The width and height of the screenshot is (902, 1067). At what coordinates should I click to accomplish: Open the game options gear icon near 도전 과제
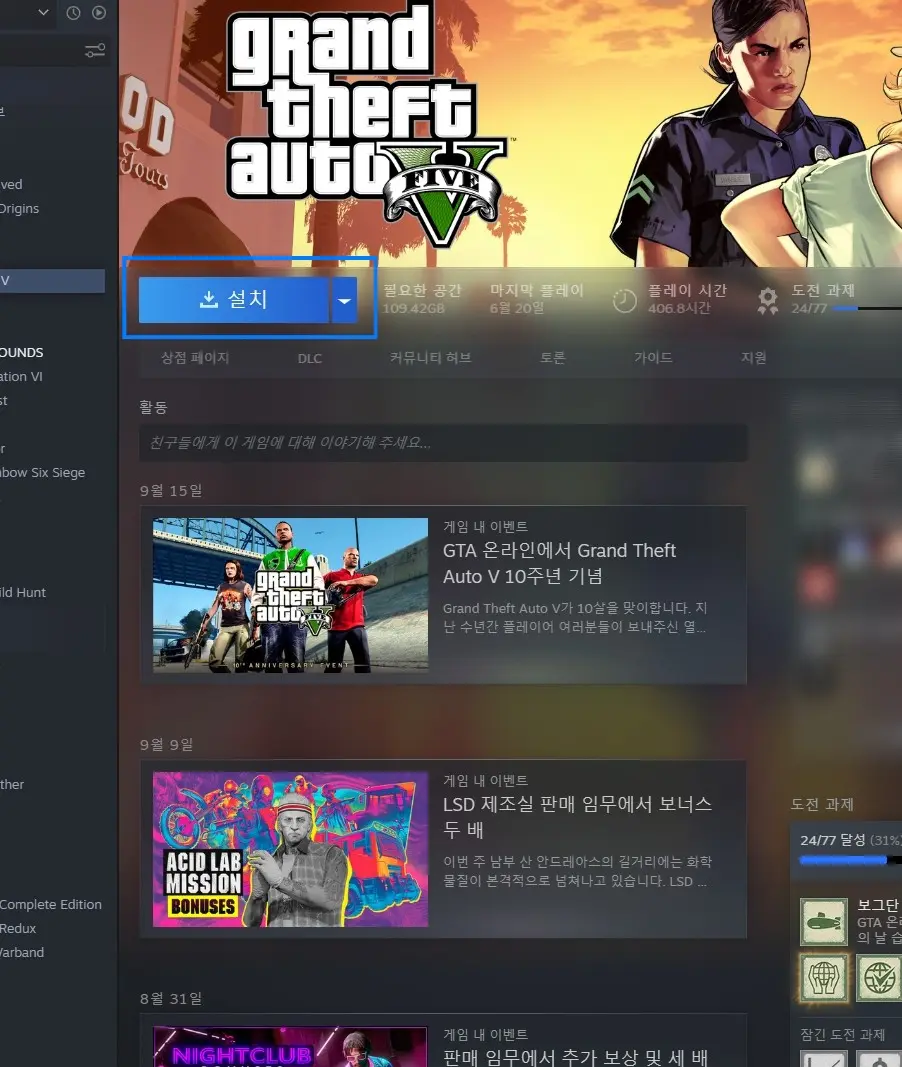766,298
